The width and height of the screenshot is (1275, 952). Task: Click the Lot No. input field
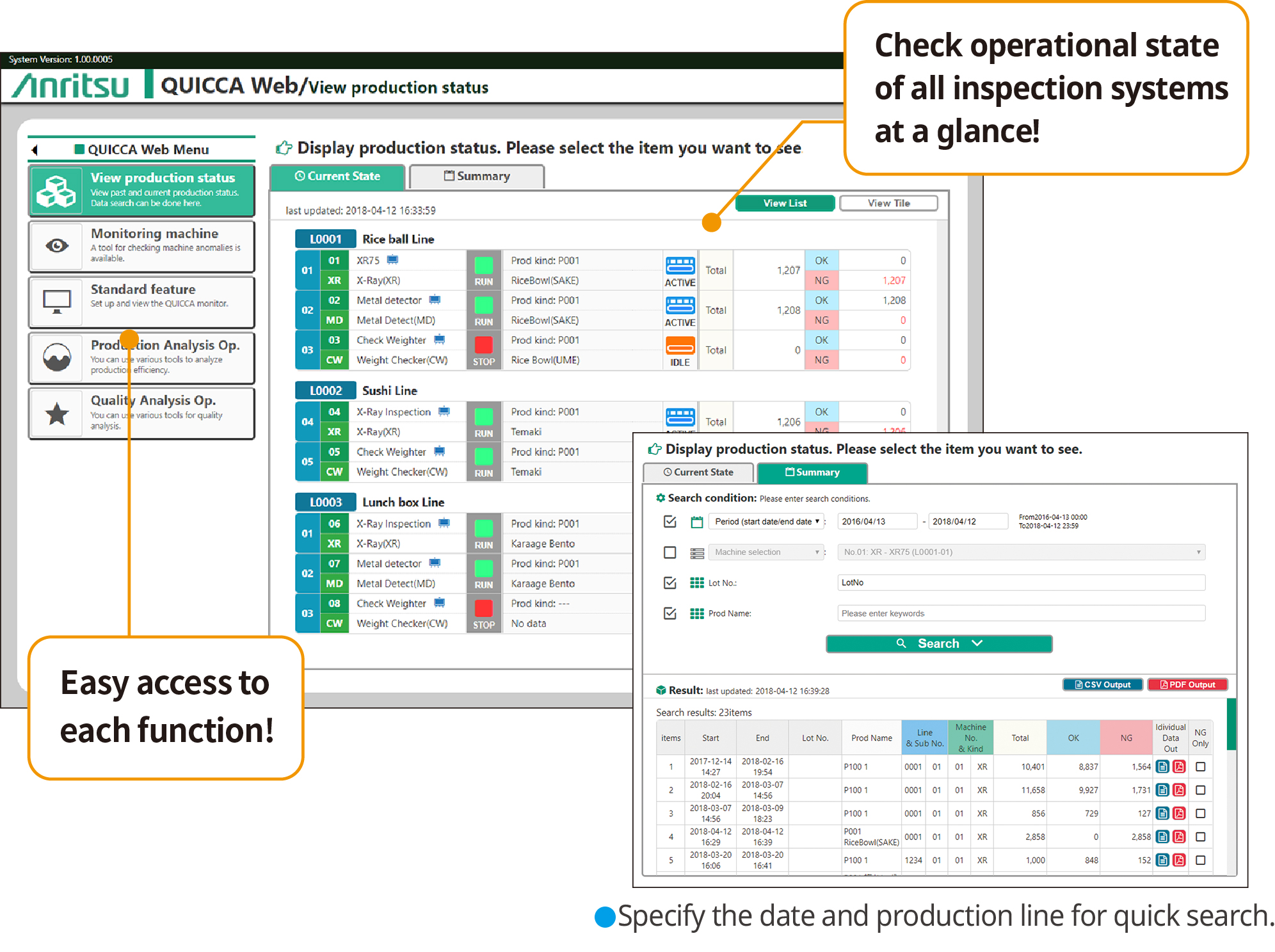tap(1022, 583)
